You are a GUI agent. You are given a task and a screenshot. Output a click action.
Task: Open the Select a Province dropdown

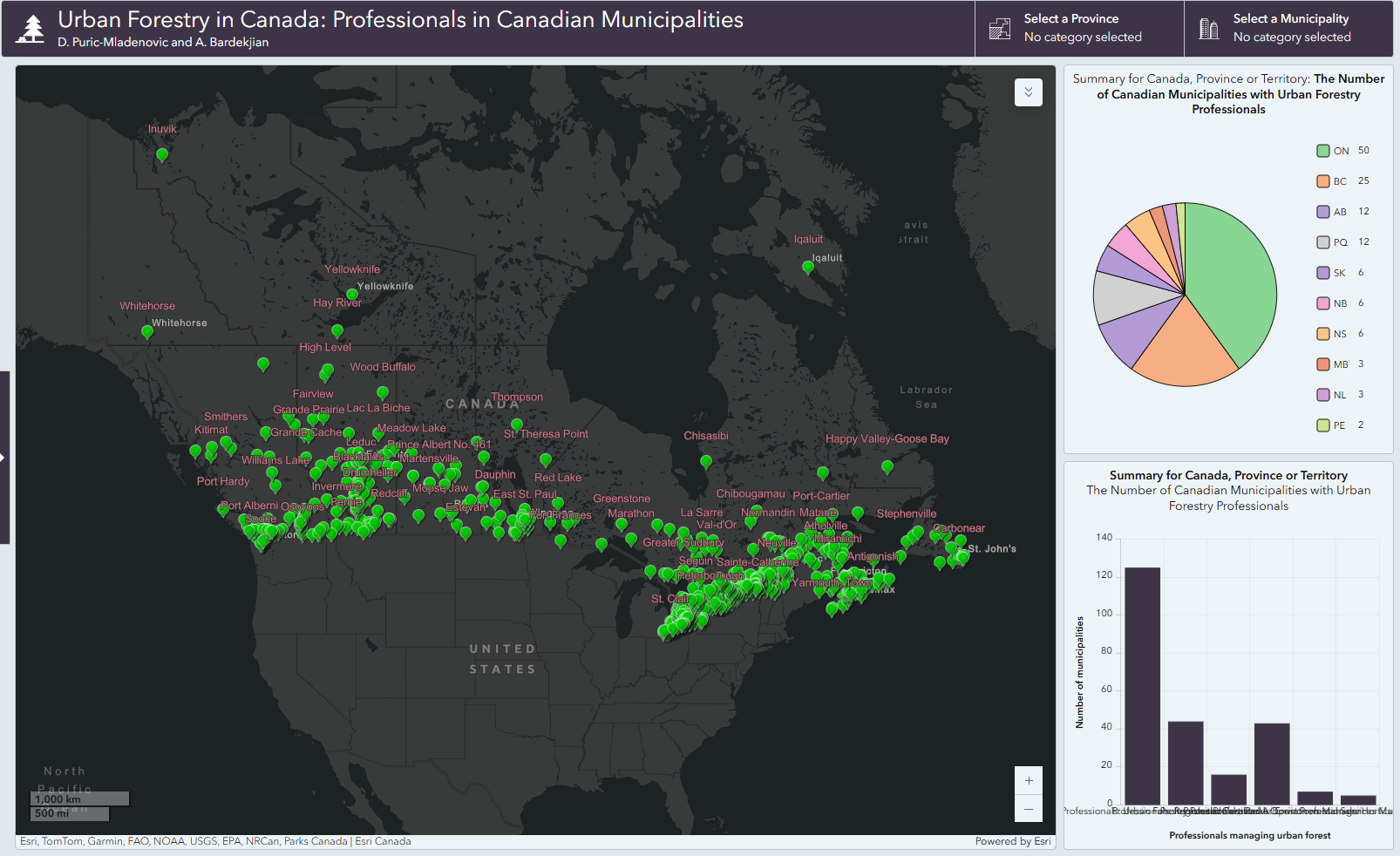[x=1082, y=29]
